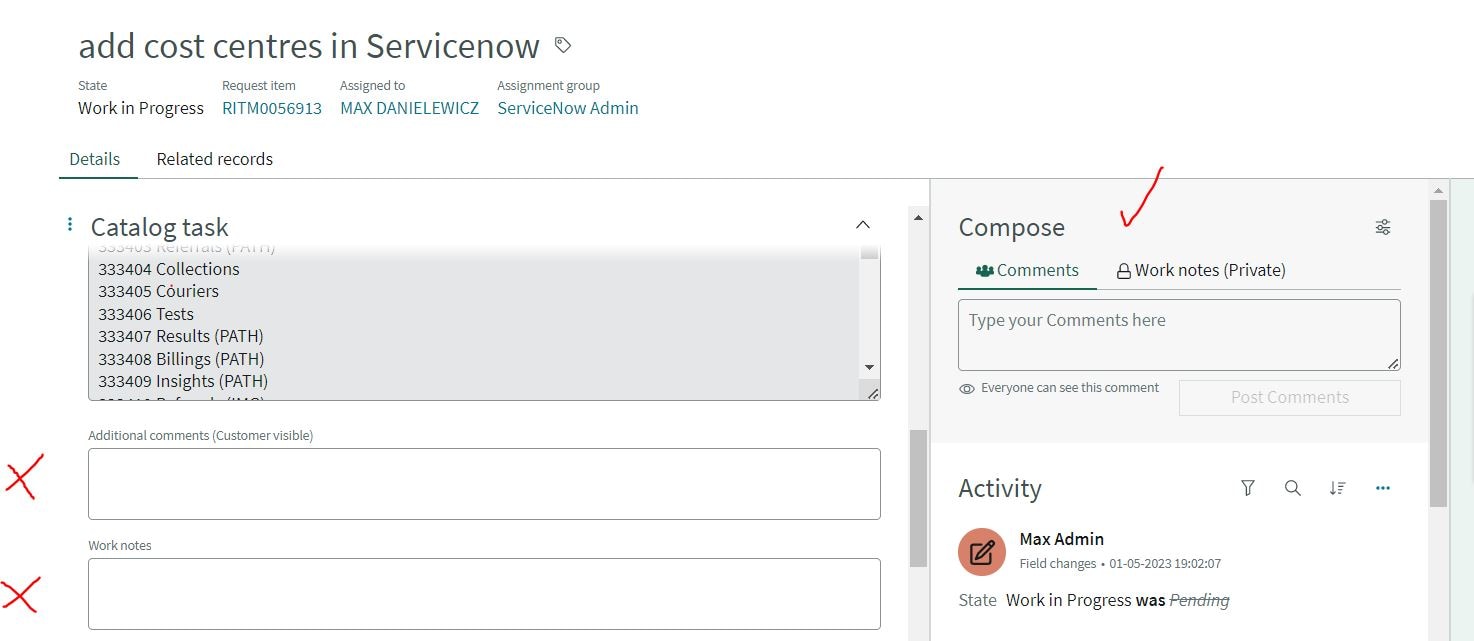This screenshot has height=641, width=1474.
Task: Open the Activity more options menu
Action: [1383, 488]
